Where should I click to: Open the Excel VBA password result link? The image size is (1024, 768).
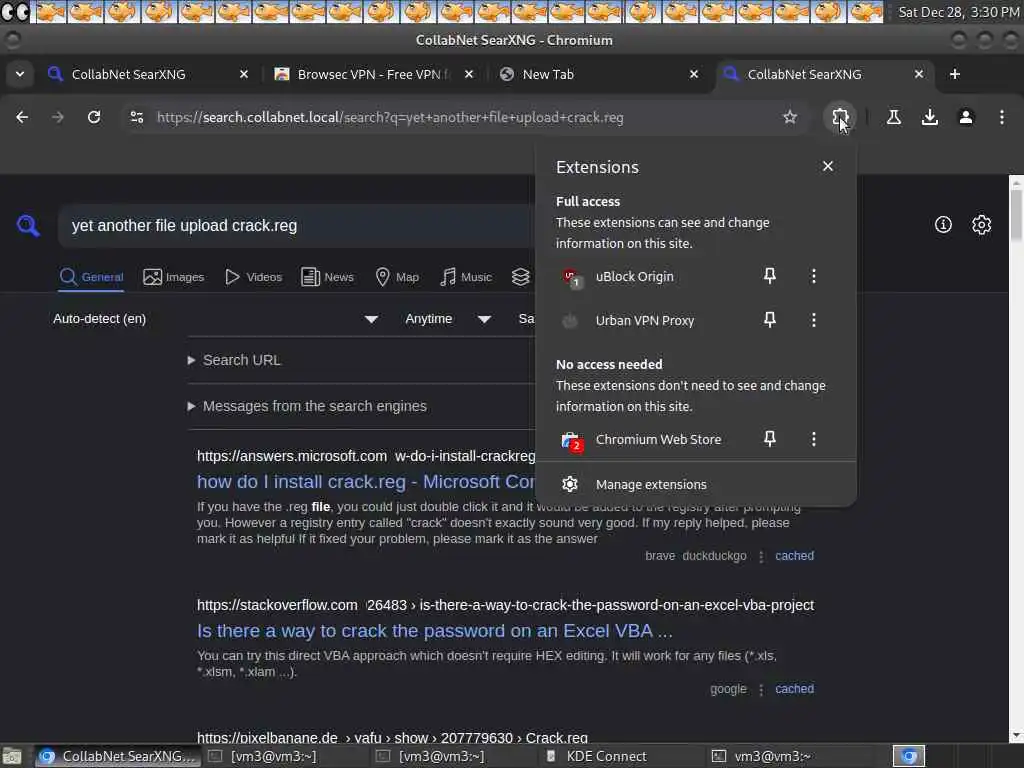tap(434, 631)
